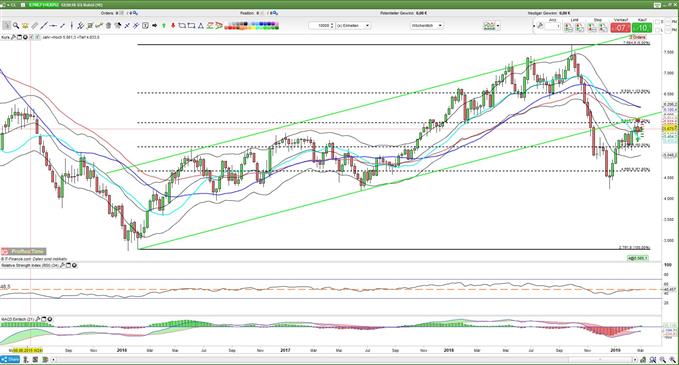Viewport: 679px width, 365px height.
Task: Click the highlighted date label on time axis
Action: point(27,350)
